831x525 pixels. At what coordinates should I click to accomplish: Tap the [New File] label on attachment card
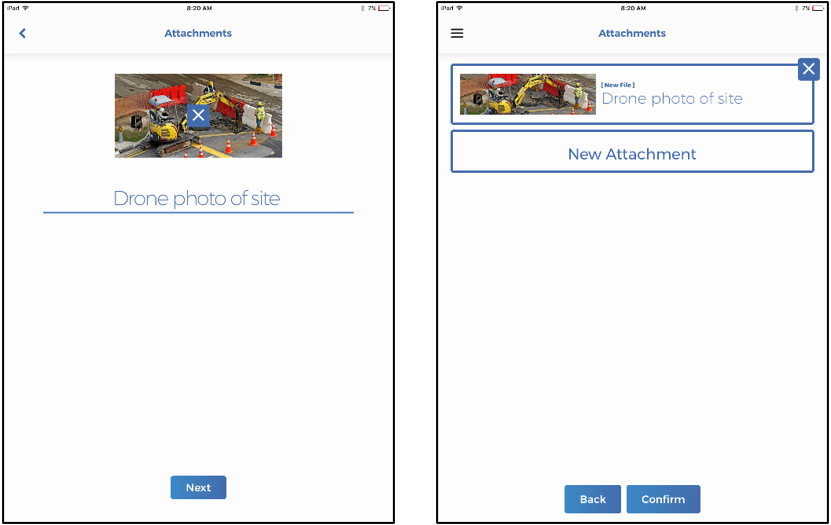tap(617, 85)
